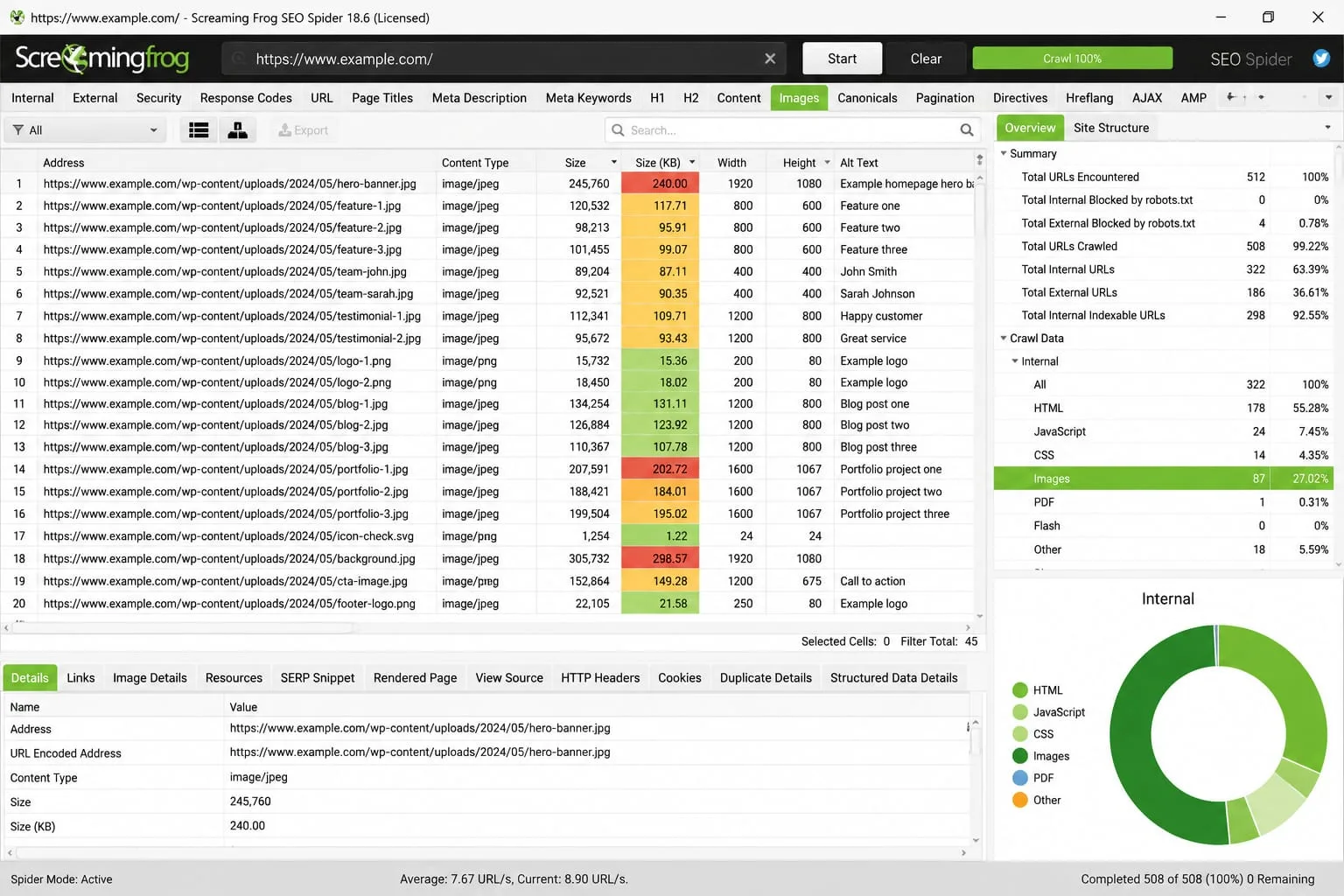Click the 'Call to action' alt text cell
Viewport: 1344px width, 896px height.
905,581
